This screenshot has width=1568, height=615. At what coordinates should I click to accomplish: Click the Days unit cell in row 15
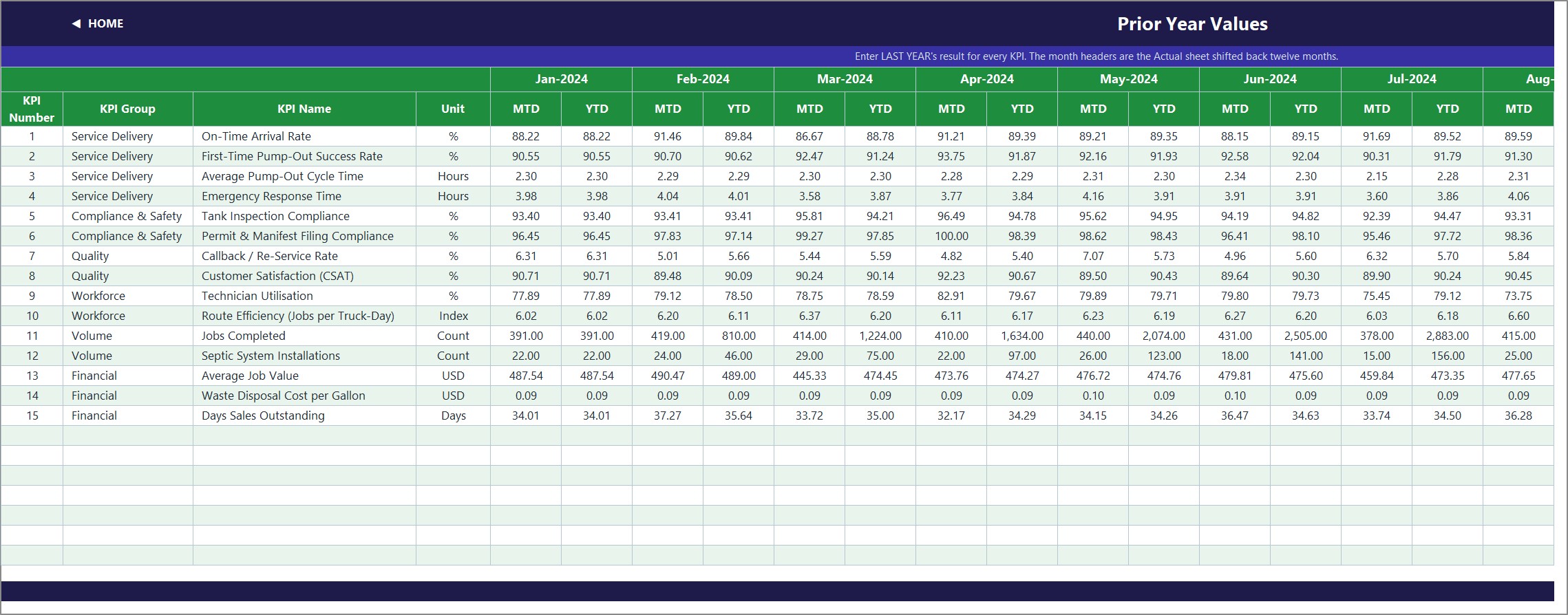tap(453, 416)
